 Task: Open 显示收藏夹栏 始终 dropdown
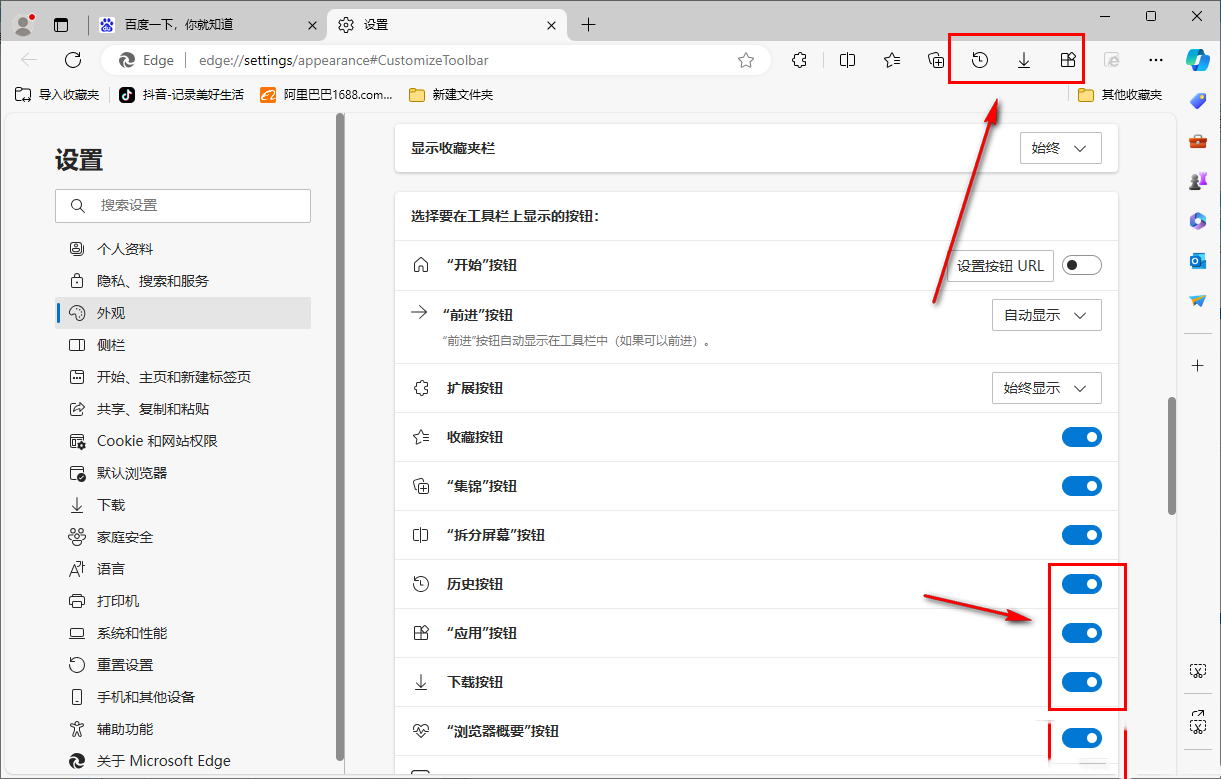point(1061,148)
